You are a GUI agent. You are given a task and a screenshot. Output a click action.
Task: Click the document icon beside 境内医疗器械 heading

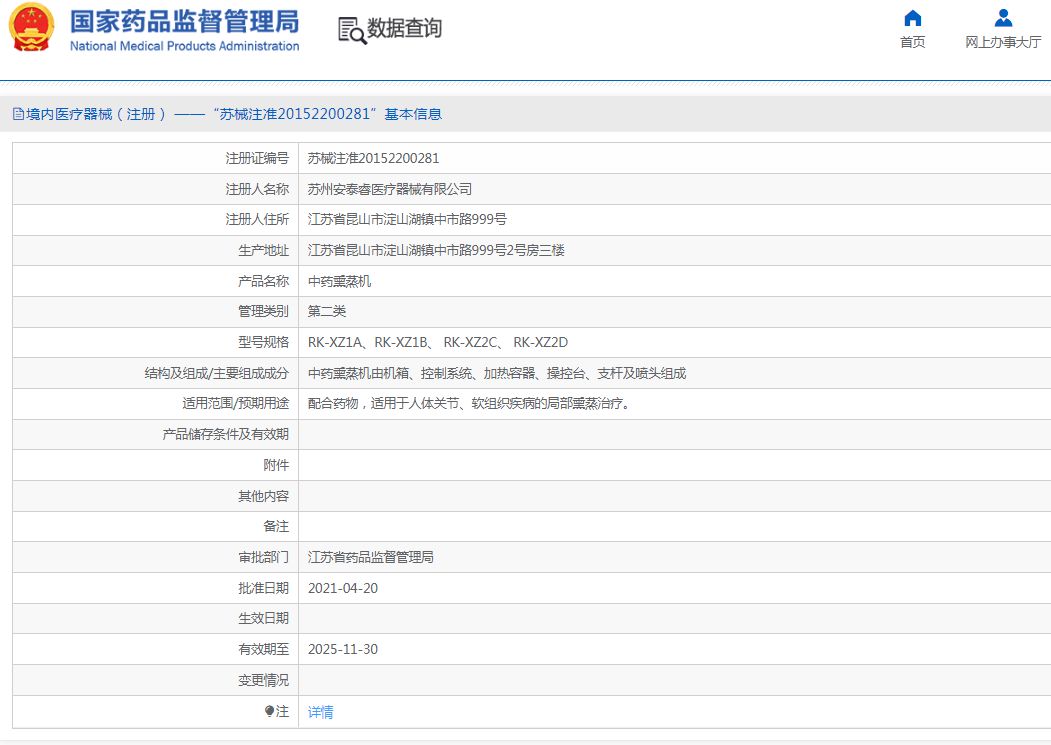18,115
